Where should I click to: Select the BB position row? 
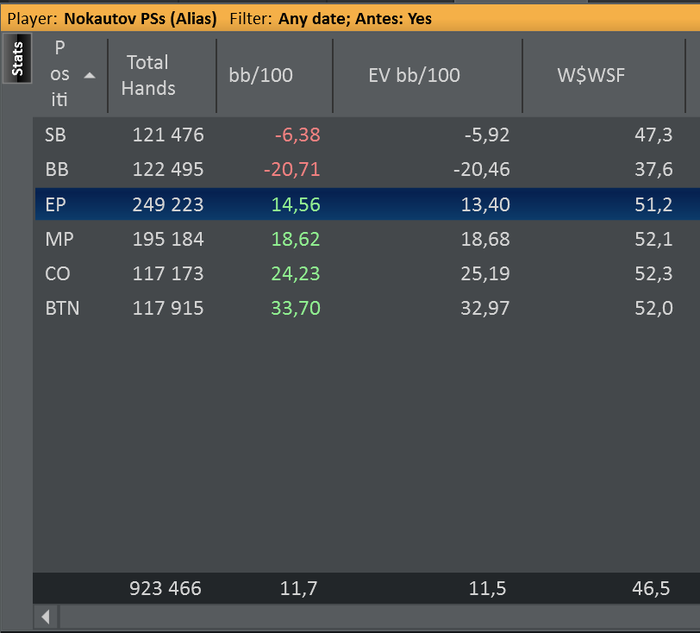56,170
